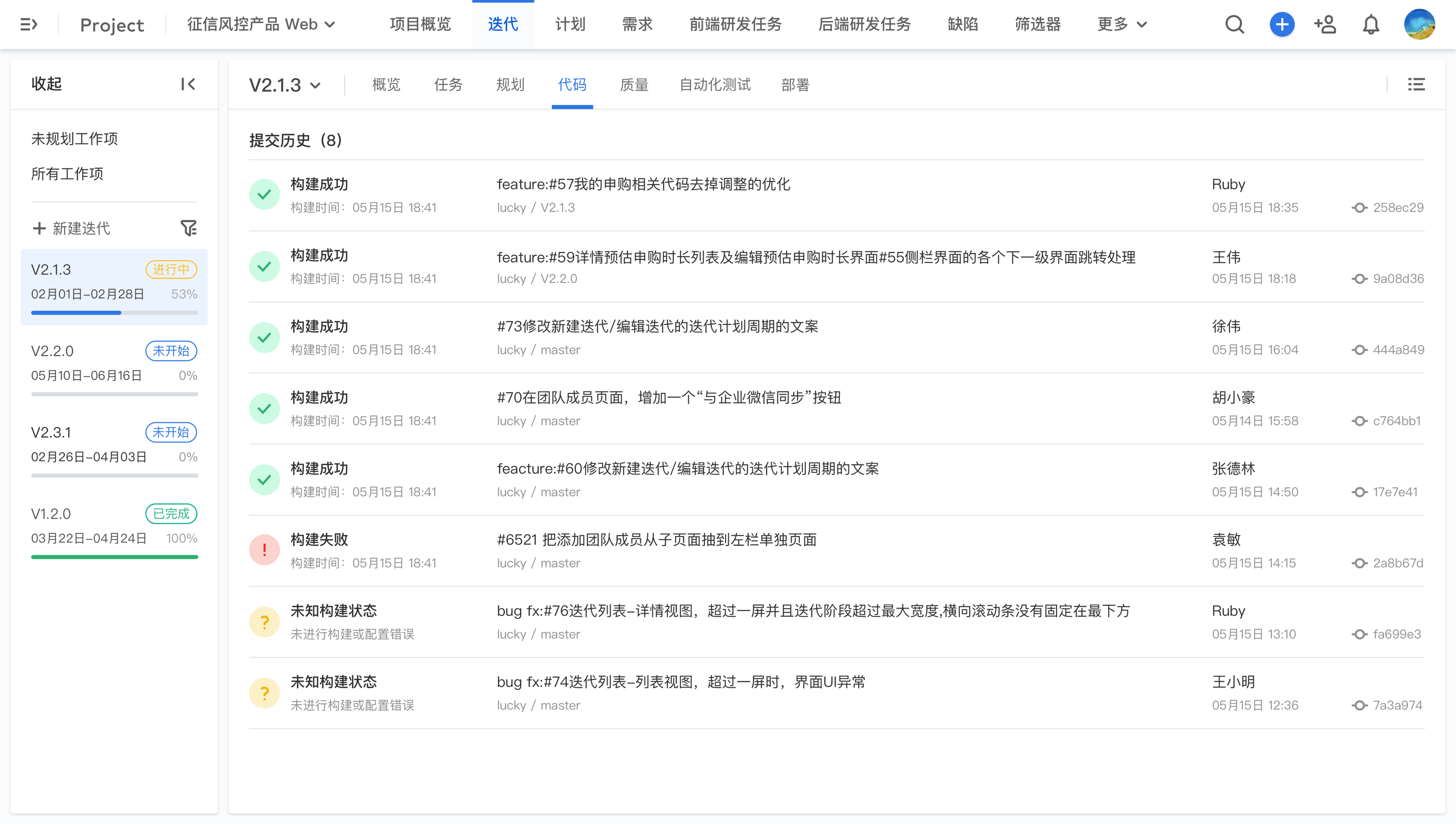1456x824 pixels.
Task: Click the blue plus create button
Action: click(1282, 24)
